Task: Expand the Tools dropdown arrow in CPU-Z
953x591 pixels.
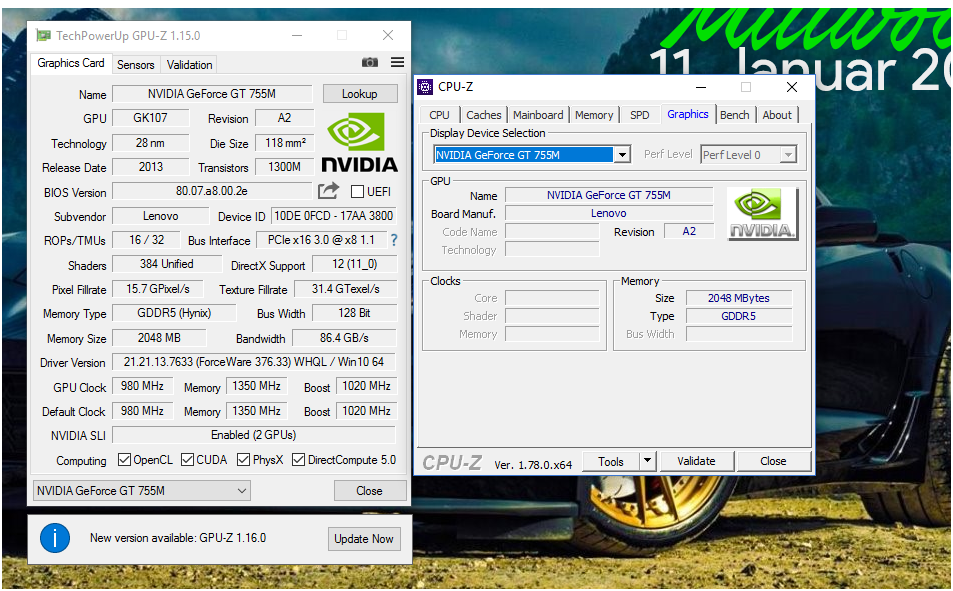Action: [x=647, y=461]
